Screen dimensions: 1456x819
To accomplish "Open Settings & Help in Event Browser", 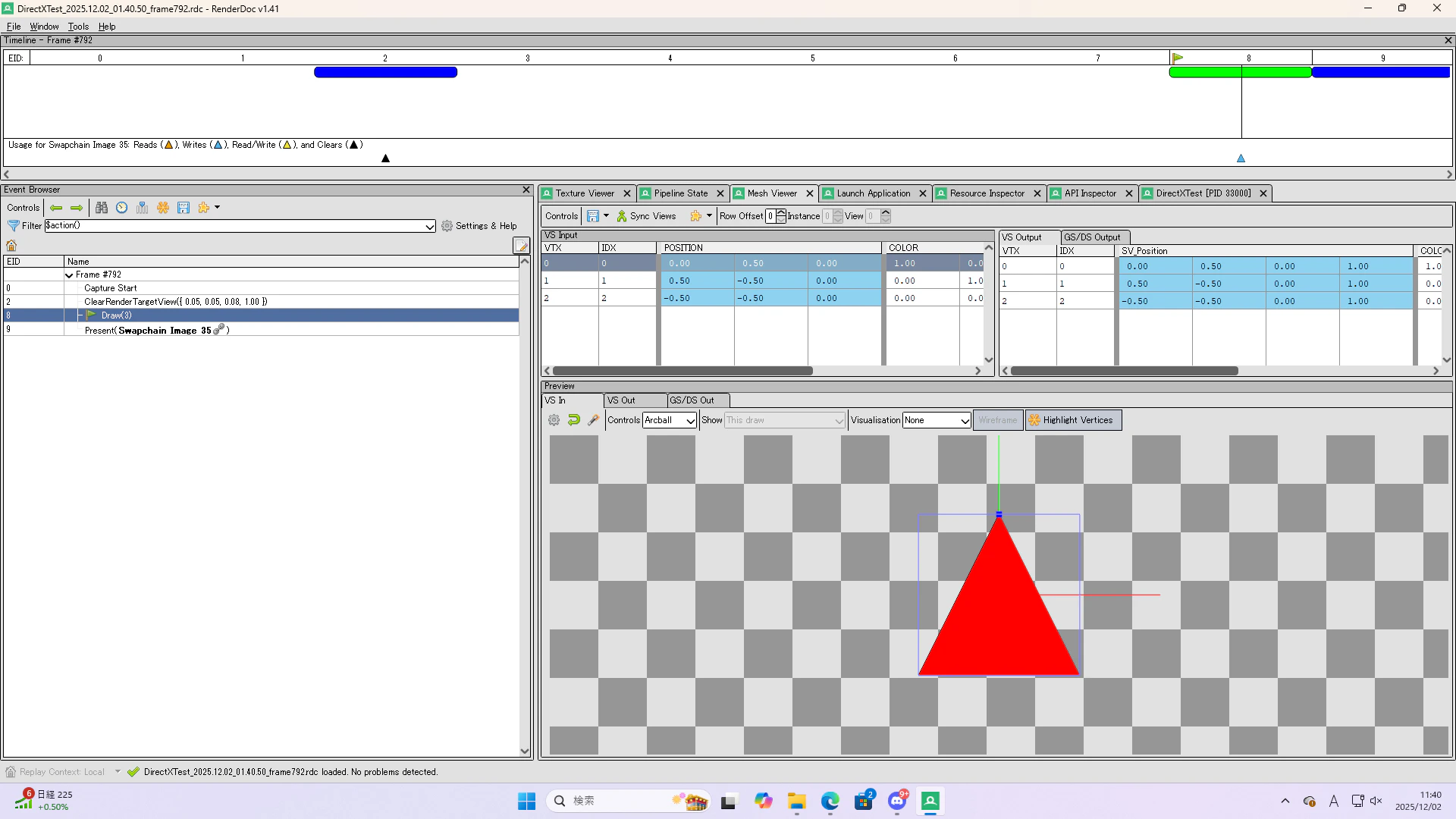I will coord(479,226).
